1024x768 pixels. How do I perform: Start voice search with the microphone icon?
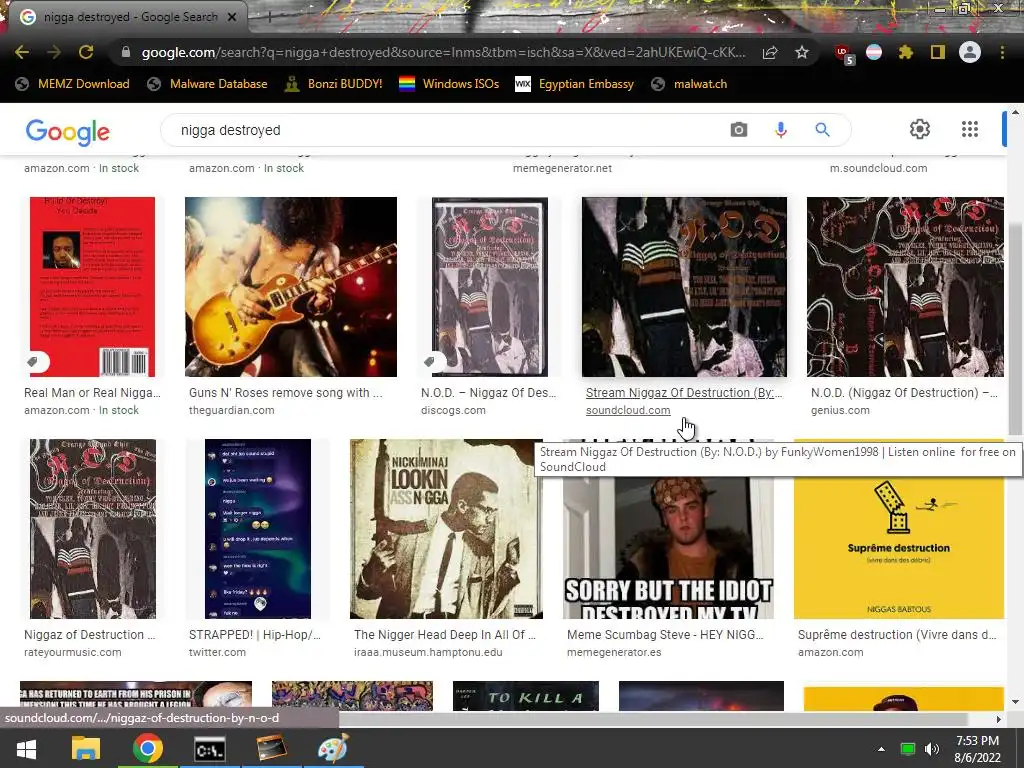tap(780, 129)
